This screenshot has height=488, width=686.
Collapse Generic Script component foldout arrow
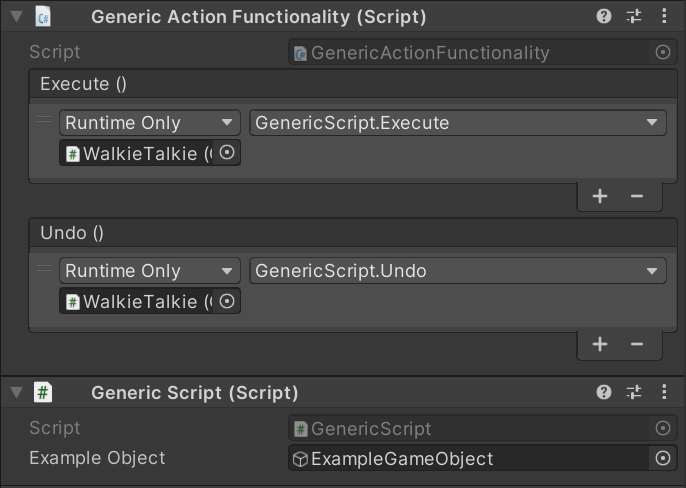click(x=15, y=393)
